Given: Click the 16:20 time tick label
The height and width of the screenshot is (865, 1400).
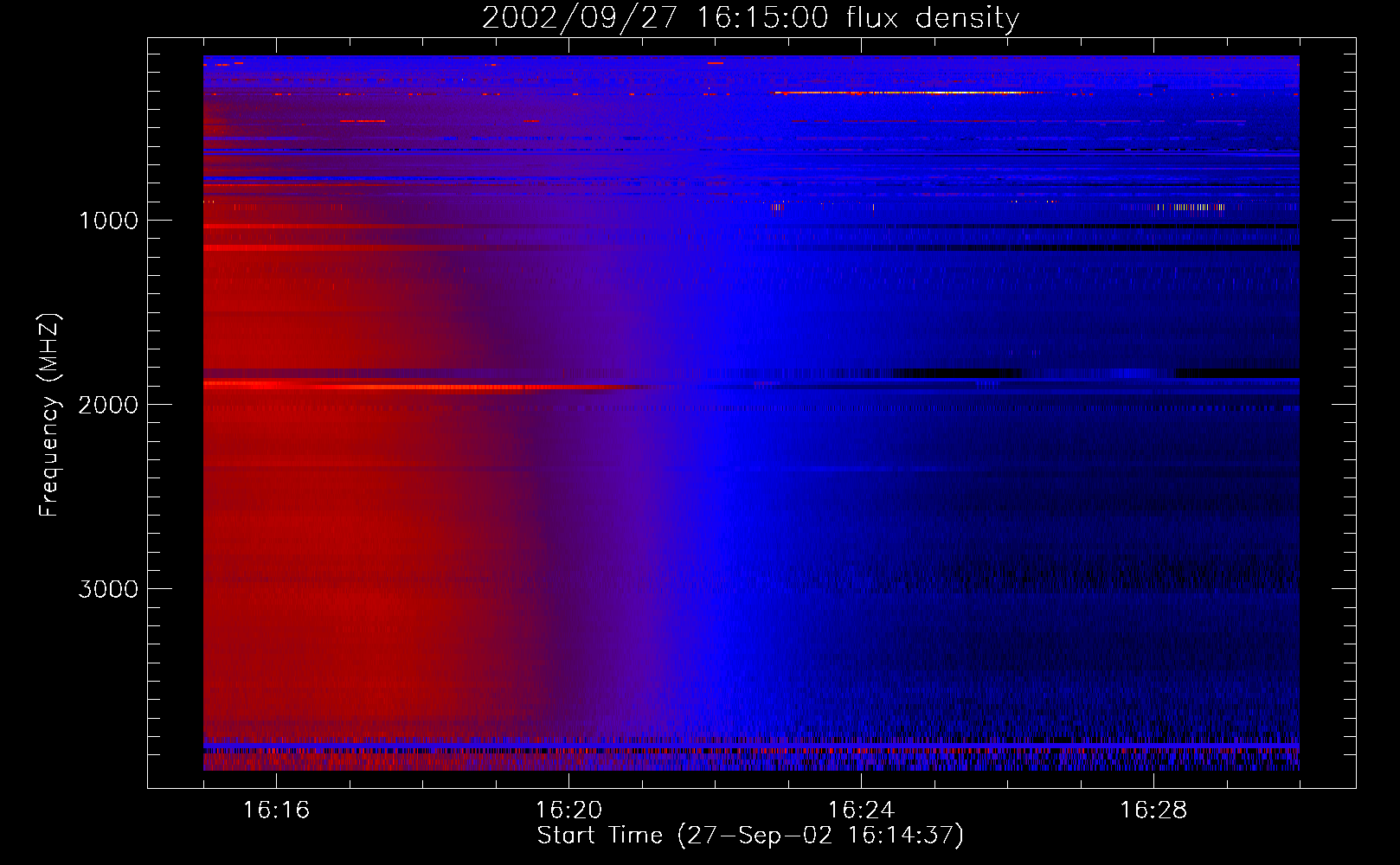Looking at the screenshot, I should pos(568,810).
